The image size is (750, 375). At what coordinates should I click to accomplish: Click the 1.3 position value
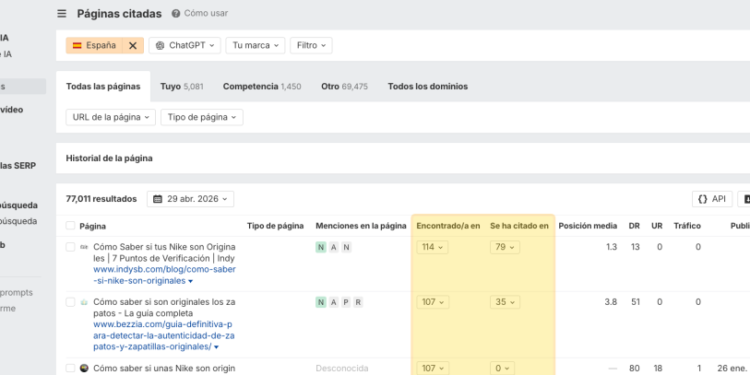tap(611, 247)
